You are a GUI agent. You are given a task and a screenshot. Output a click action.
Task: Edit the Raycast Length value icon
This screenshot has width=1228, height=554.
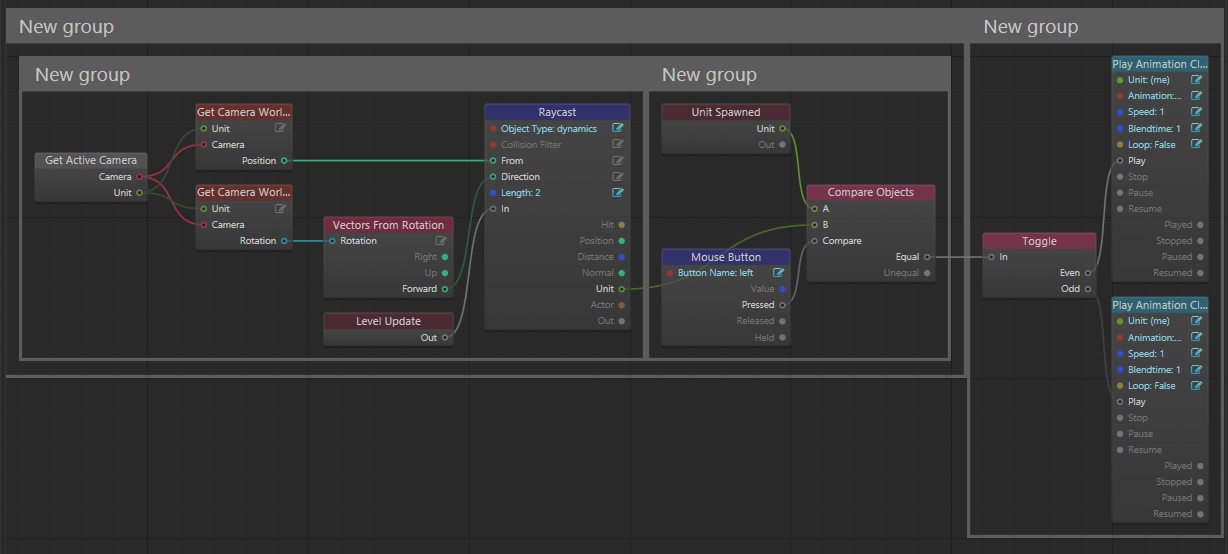click(618, 192)
